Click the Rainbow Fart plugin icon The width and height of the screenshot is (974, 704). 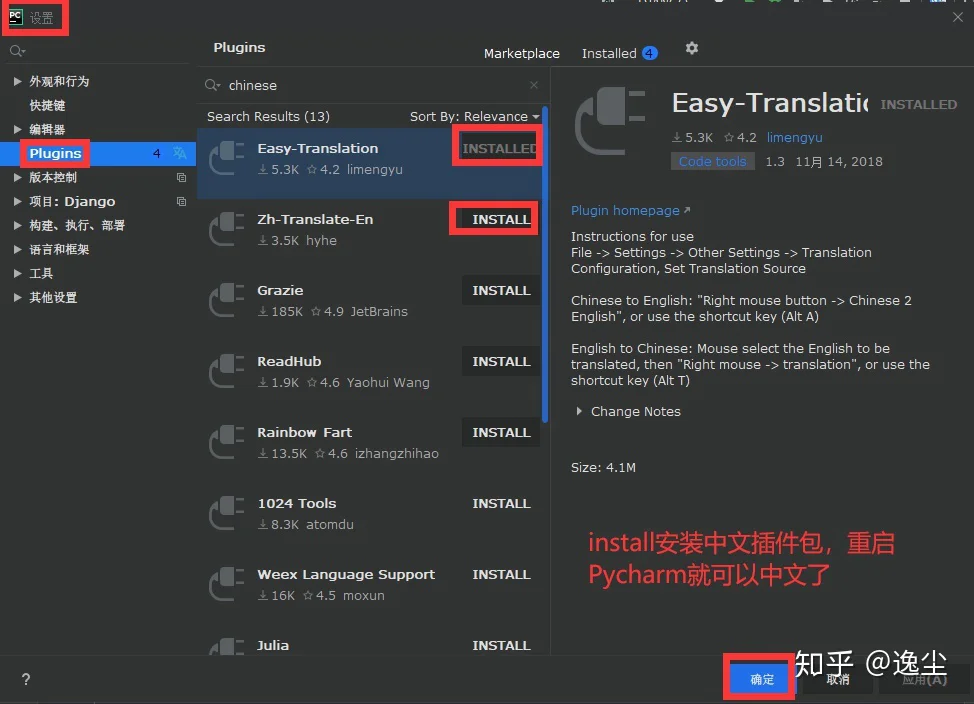(x=227, y=442)
